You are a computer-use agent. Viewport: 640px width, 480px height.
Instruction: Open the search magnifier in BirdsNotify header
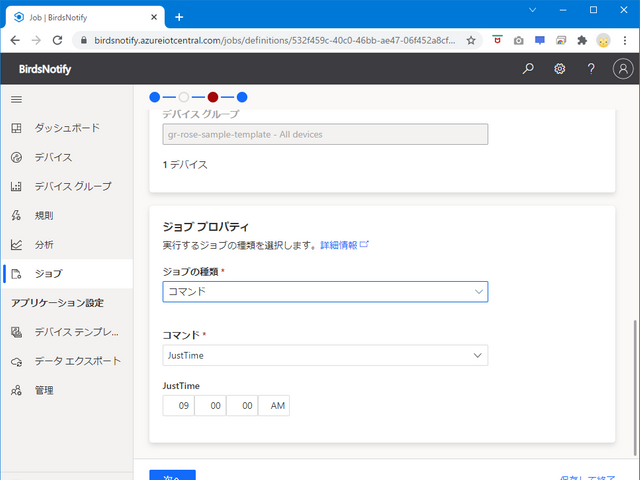click(528, 69)
